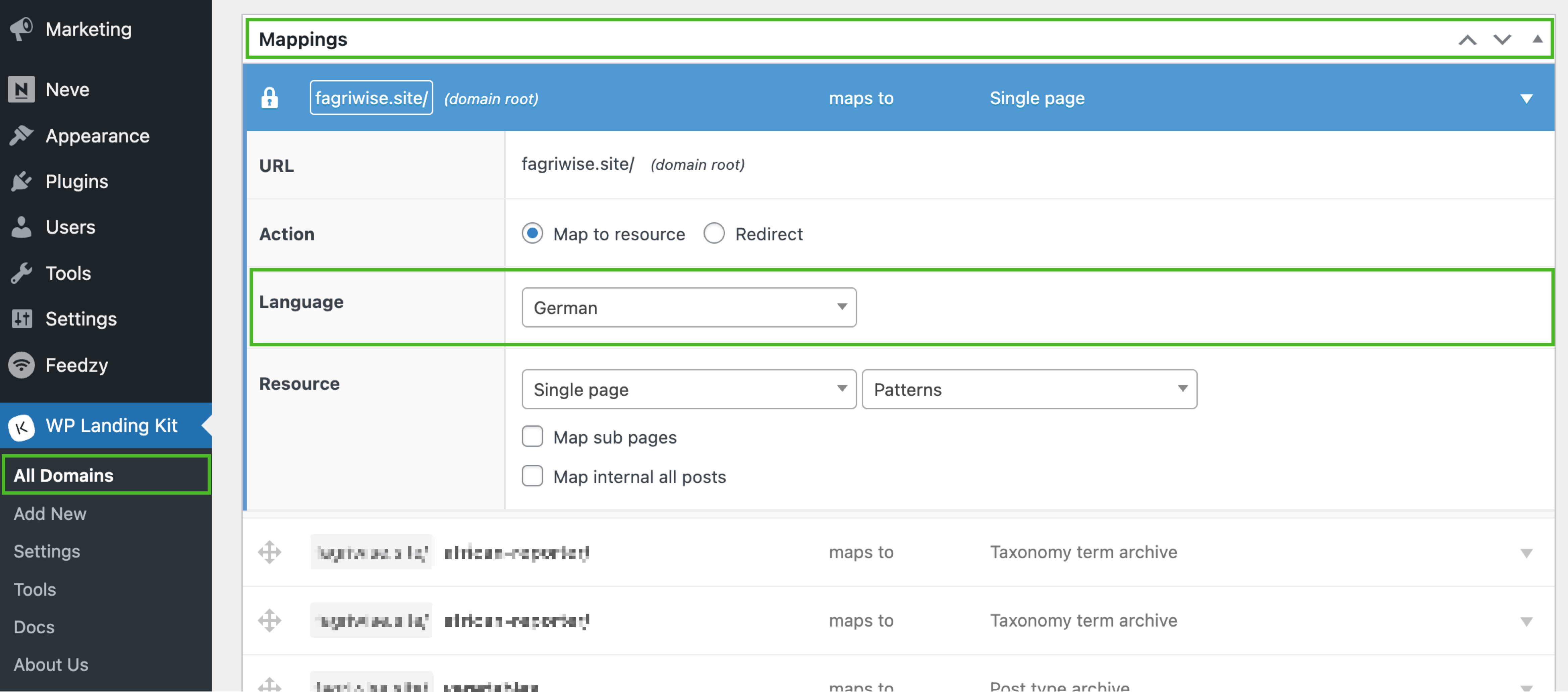Open Tools via the wrench icon
The width and height of the screenshot is (1568, 692).
click(22, 273)
